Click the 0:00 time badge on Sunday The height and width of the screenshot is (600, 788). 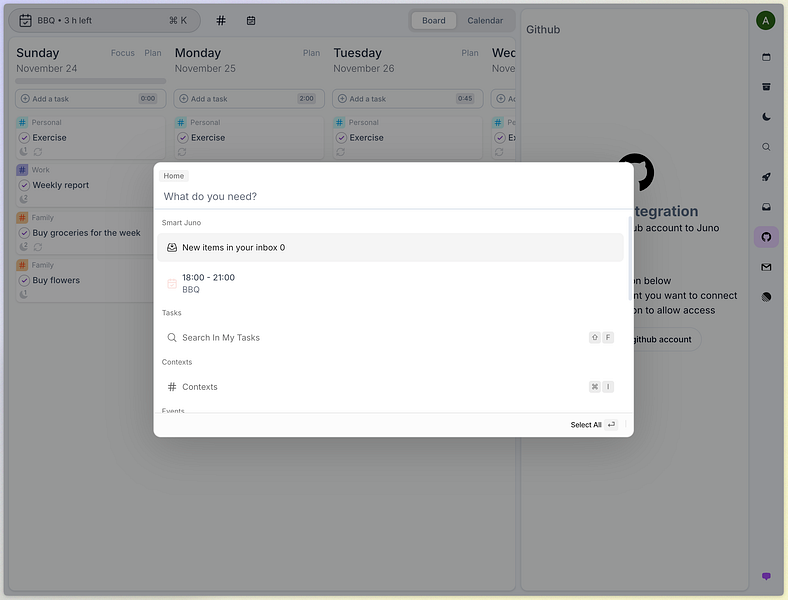148,98
